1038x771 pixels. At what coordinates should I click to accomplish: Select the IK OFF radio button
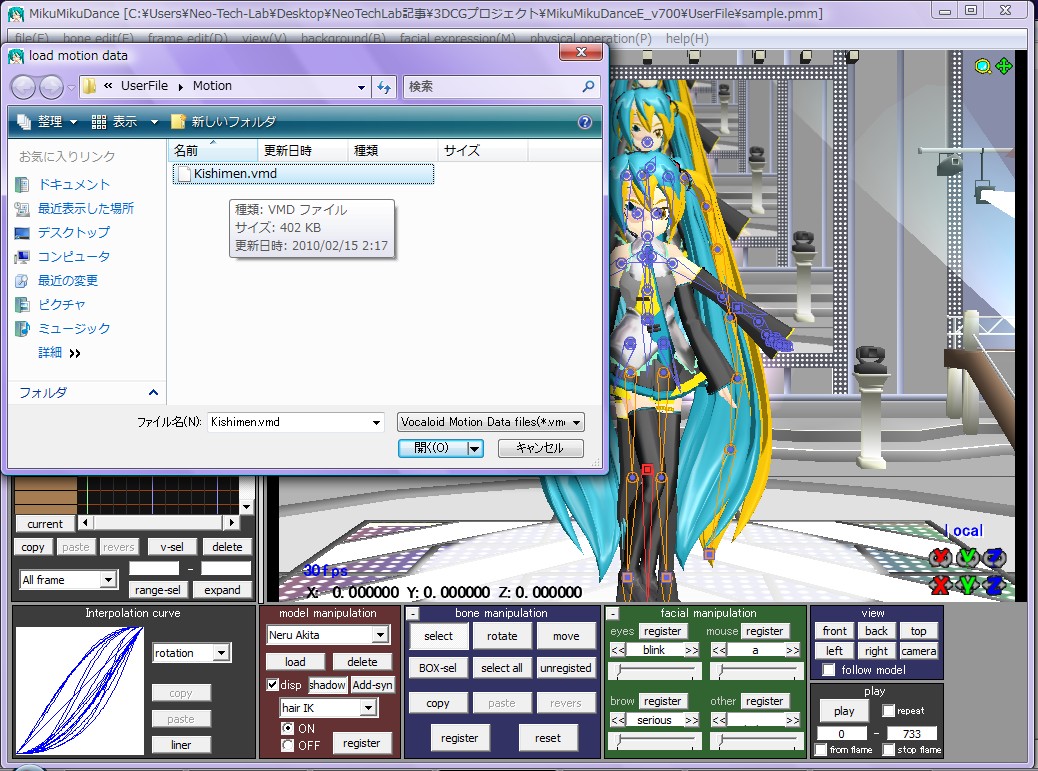tap(287, 745)
